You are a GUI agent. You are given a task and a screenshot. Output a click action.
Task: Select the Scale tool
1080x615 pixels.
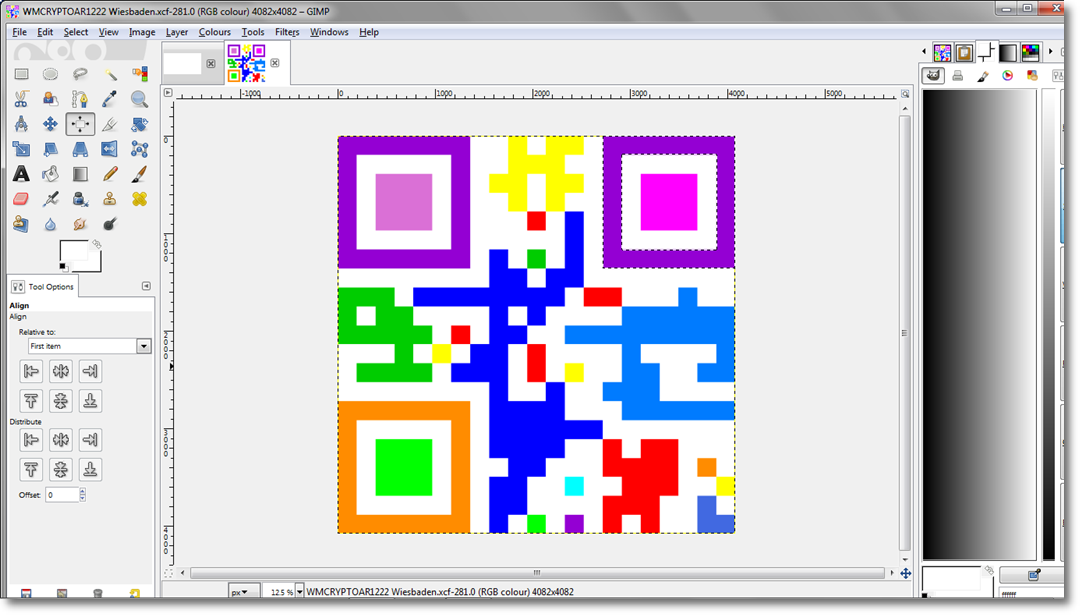tap(21, 149)
